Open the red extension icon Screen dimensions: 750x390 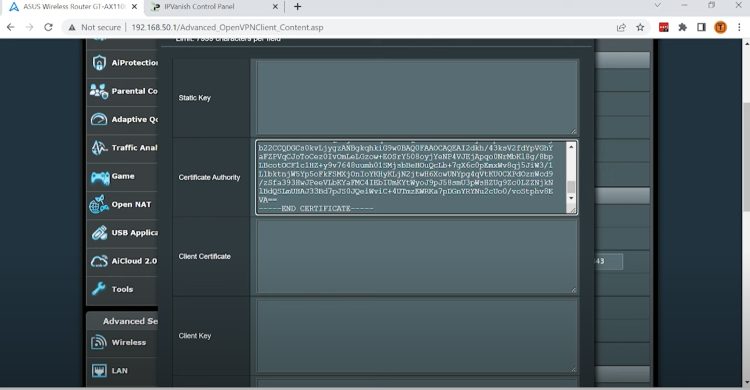(664, 27)
